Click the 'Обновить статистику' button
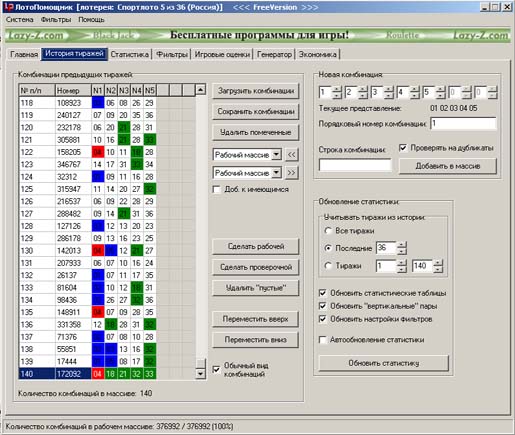 click(x=384, y=363)
